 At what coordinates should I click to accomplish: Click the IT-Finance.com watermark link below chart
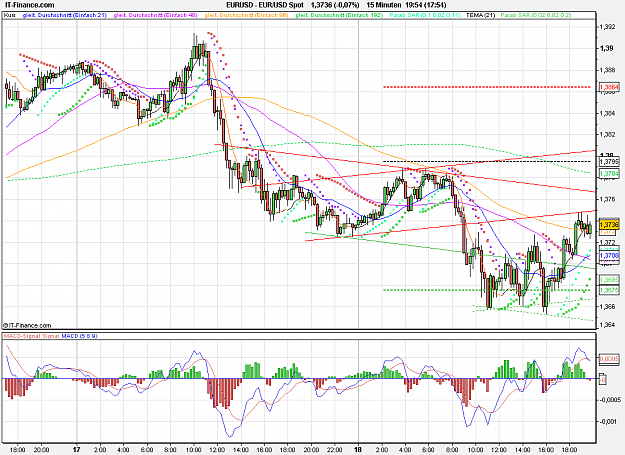pyautogui.click(x=27, y=326)
